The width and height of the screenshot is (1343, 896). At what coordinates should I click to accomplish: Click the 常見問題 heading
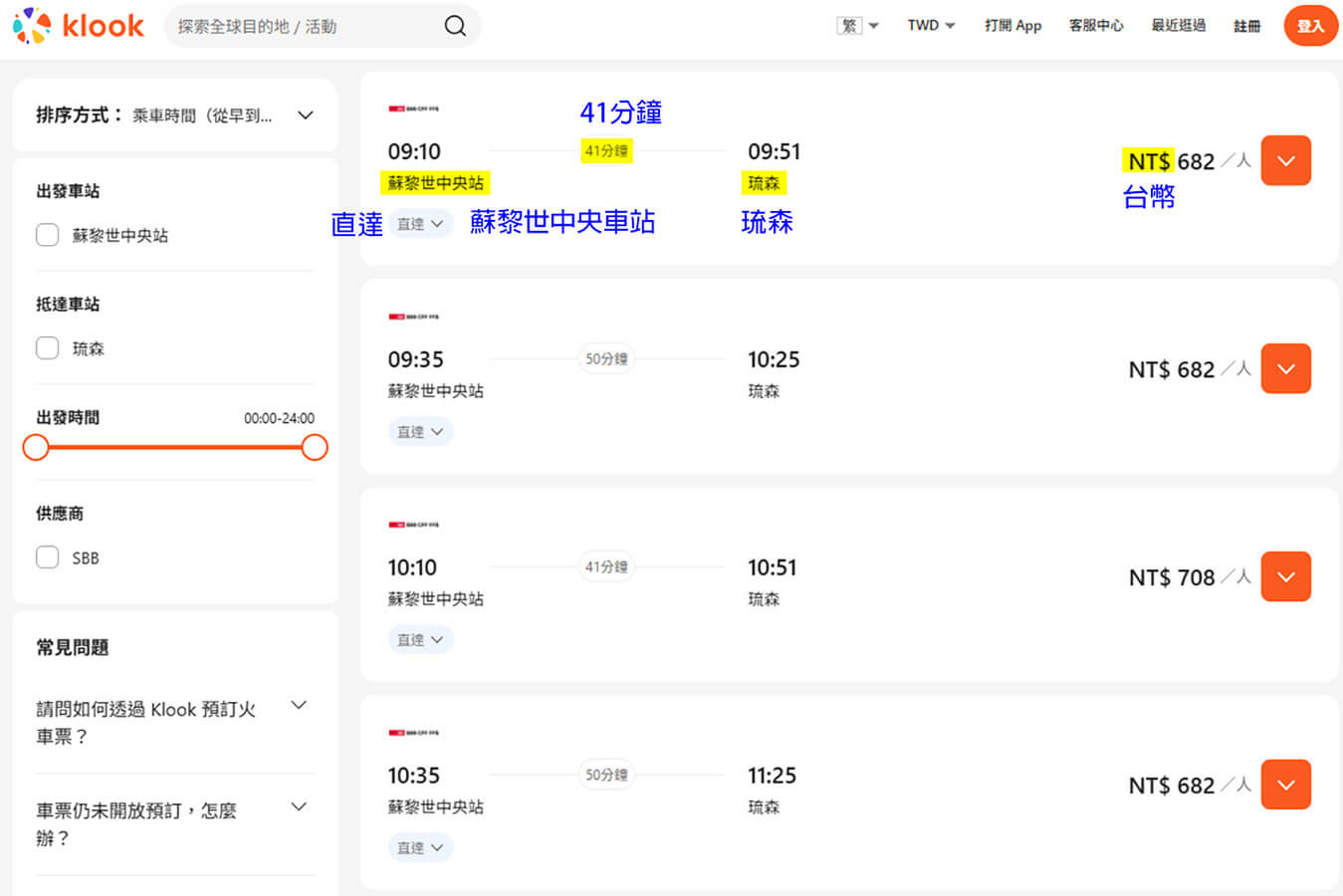point(73,647)
